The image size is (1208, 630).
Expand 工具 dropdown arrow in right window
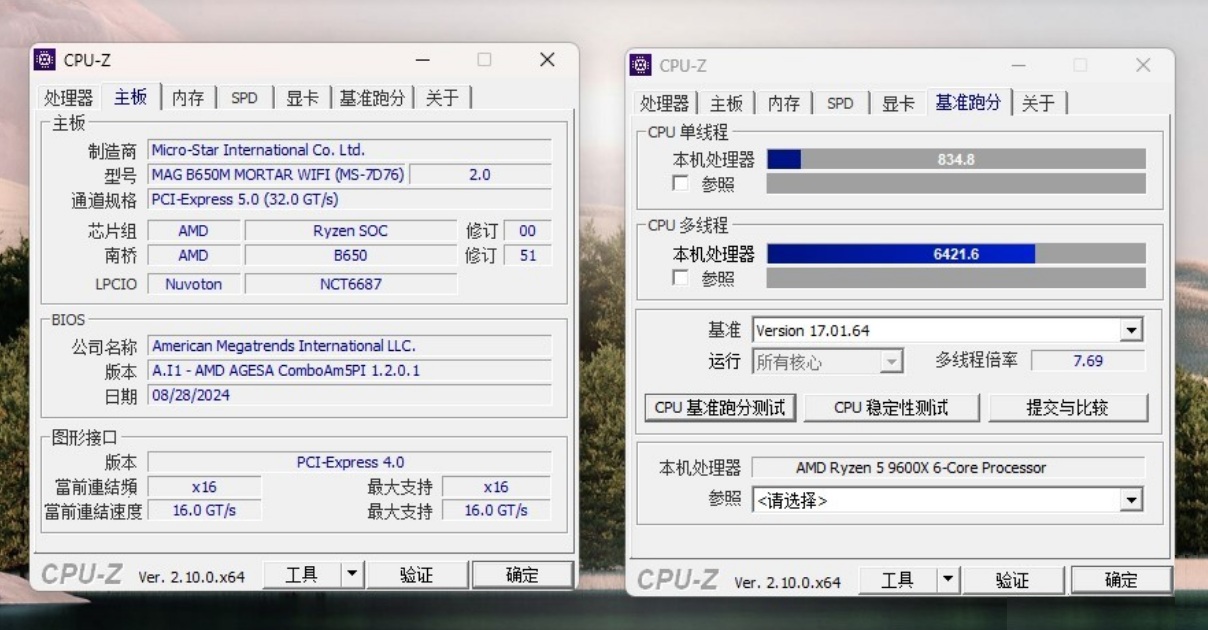pyautogui.click(x=948, y=580)
